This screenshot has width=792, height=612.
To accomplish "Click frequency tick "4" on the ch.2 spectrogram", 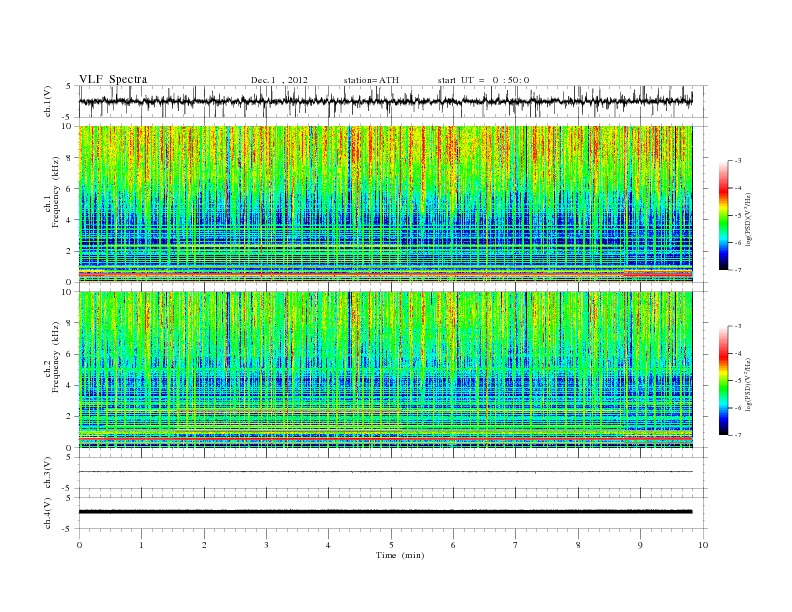I will 70,385.
